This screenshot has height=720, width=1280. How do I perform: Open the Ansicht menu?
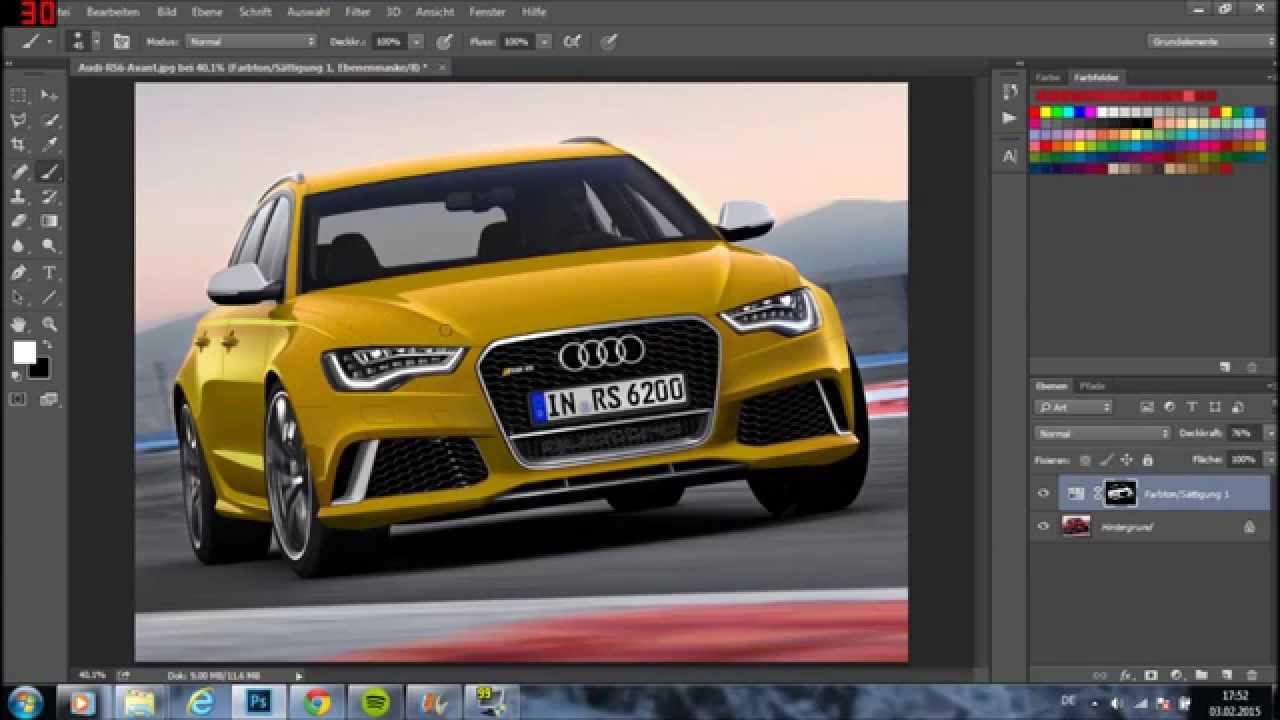pos(435,12)
